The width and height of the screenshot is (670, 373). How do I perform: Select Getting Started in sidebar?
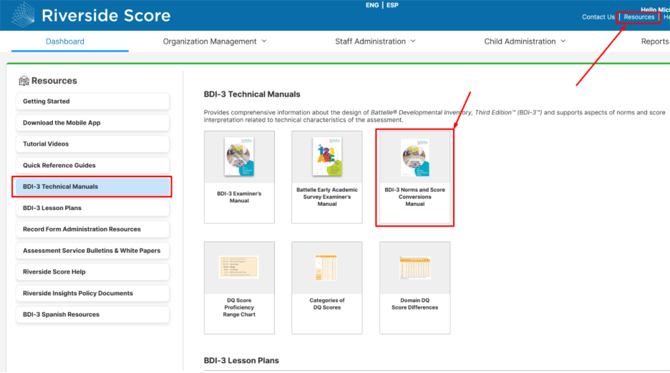(92, 101)
